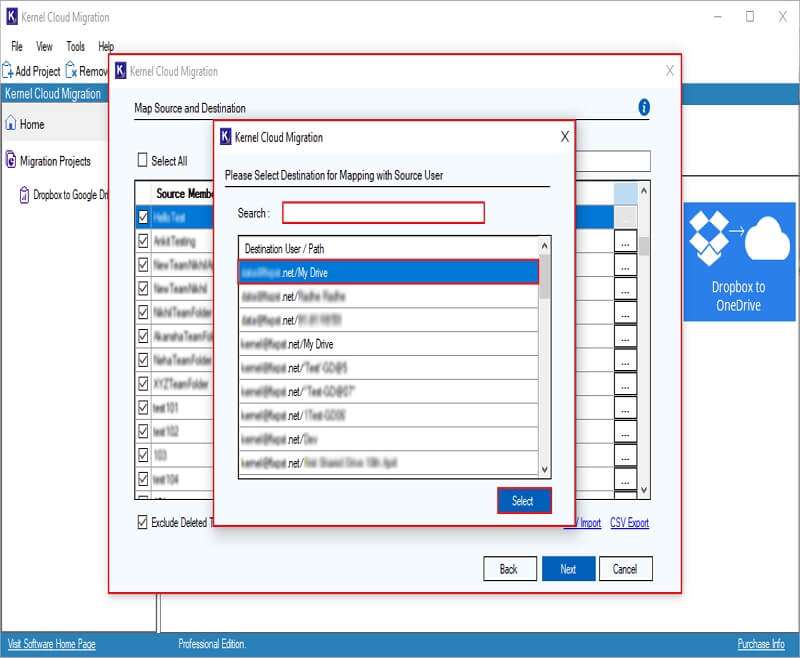Click the Back button
800x658 pixels.
coord(510,569)
